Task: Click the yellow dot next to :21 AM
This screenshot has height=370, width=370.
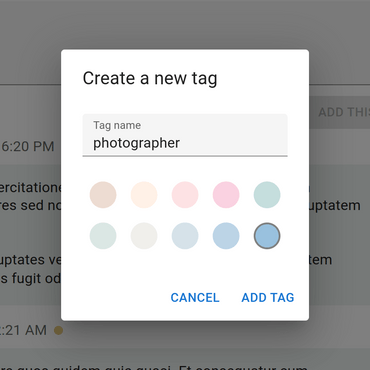Action: tap(59, 330)
